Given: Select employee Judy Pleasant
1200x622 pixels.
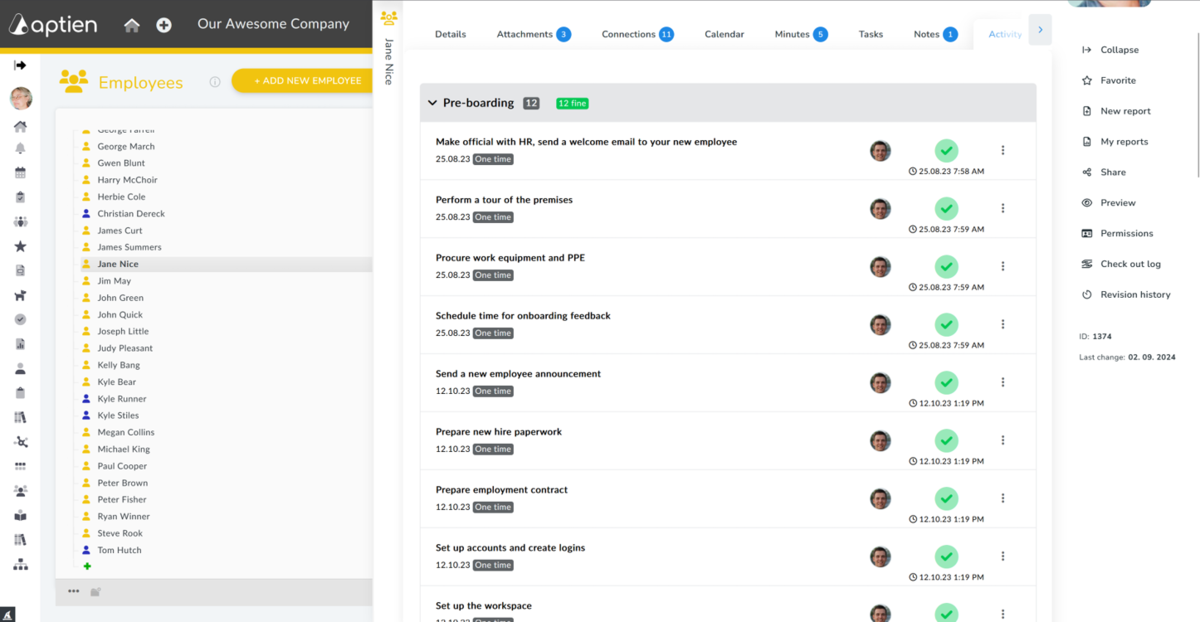Looking at the screenshot, I should [125, 348].
